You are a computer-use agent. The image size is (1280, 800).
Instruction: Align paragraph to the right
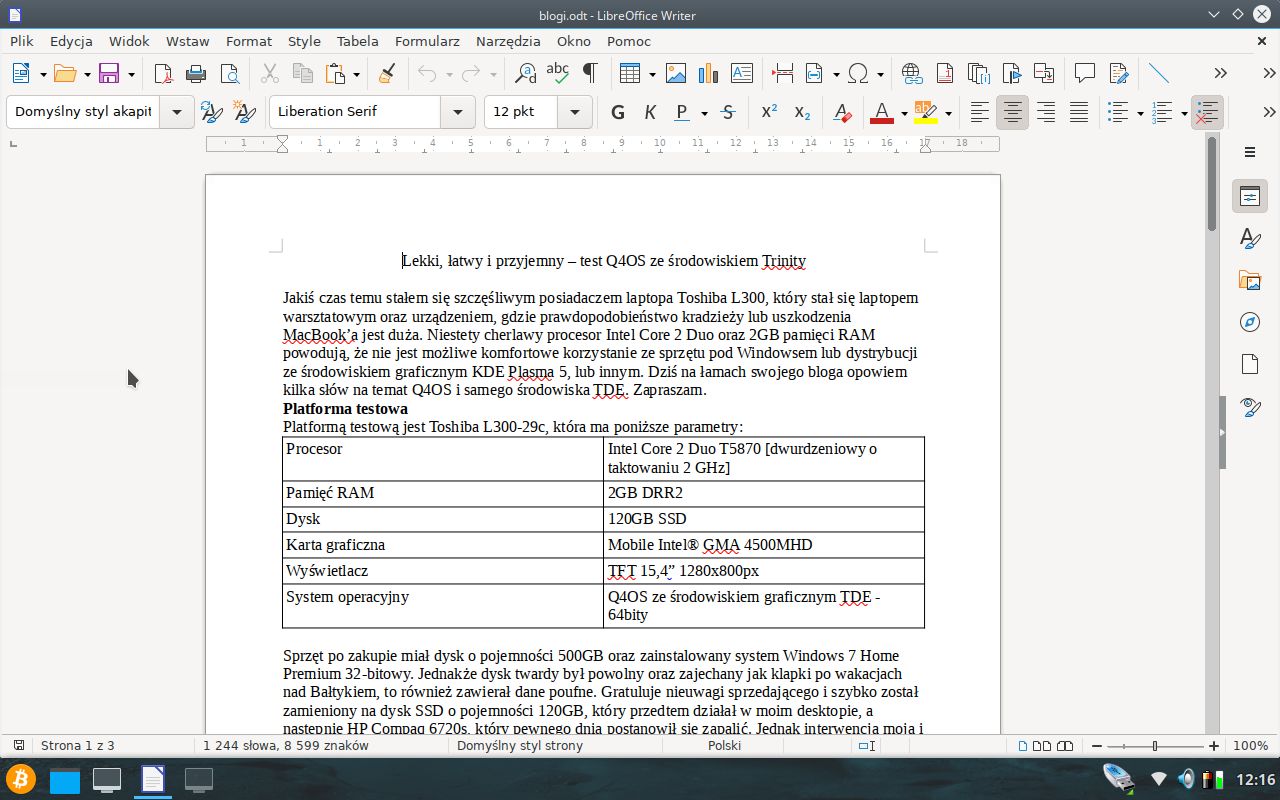coord(1046,112)
